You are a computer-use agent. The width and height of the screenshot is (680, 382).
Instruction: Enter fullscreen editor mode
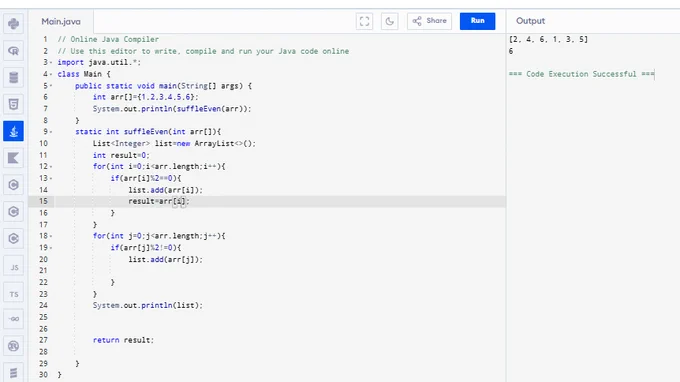364,21
